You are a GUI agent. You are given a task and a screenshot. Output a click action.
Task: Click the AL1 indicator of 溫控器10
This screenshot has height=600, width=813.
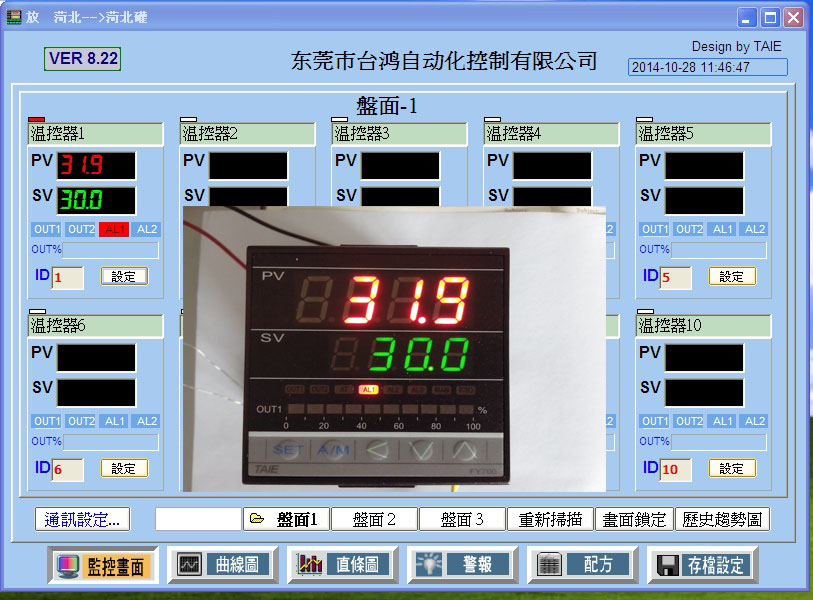tap(722, 421)
